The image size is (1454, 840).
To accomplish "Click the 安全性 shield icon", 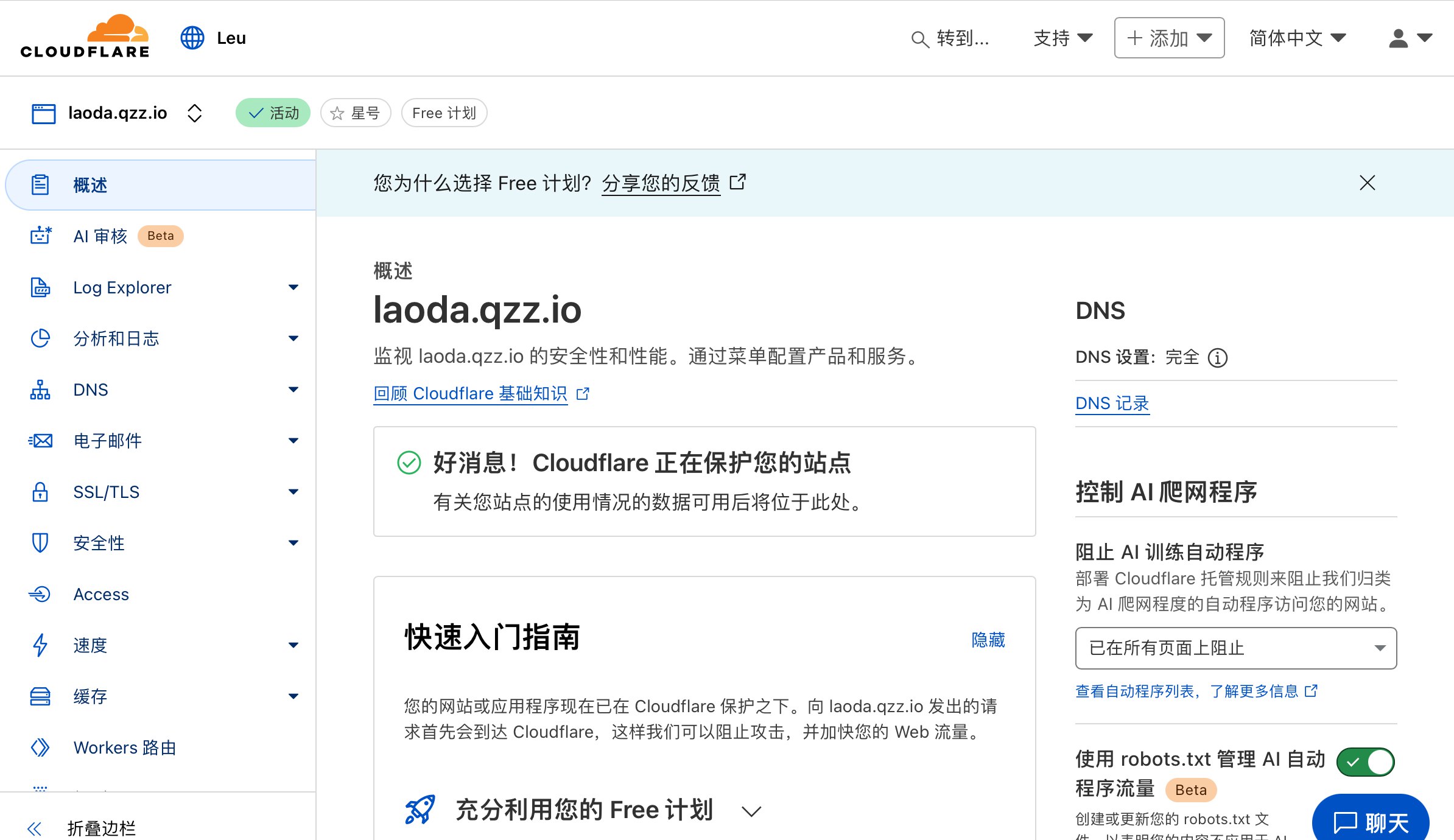I will [x=40, y=543].
